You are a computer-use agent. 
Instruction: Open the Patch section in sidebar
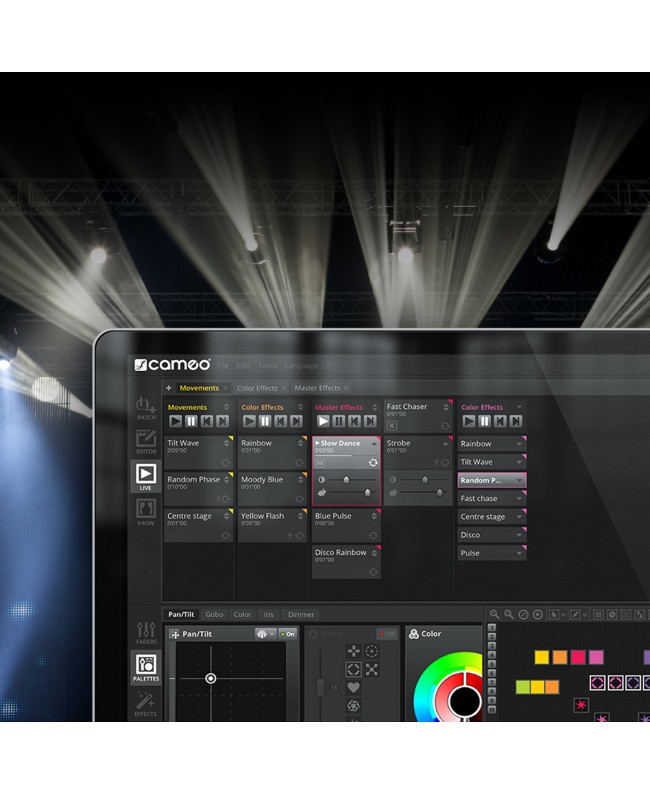[x=146, y=408]
